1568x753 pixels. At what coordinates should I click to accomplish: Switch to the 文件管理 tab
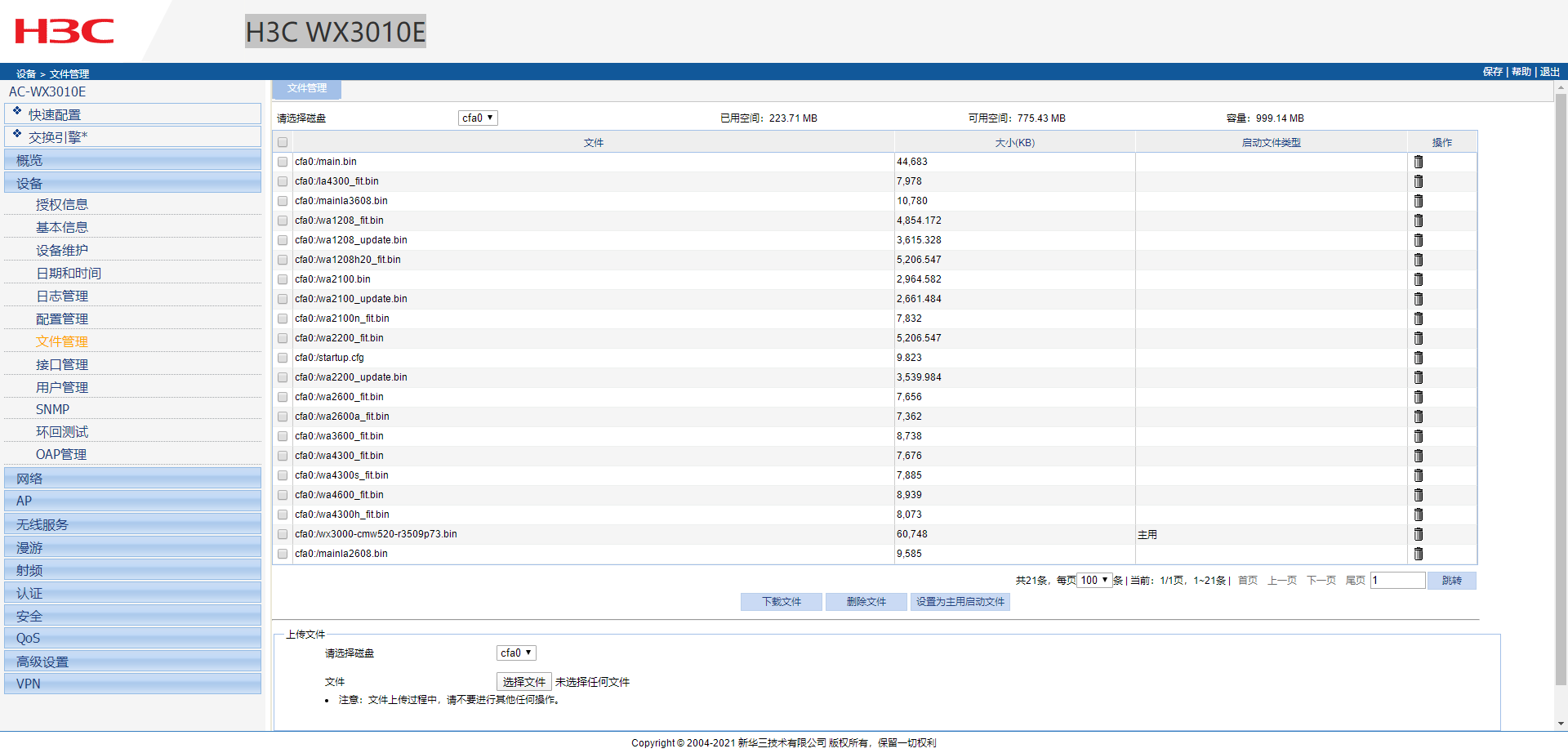point(307,88)
